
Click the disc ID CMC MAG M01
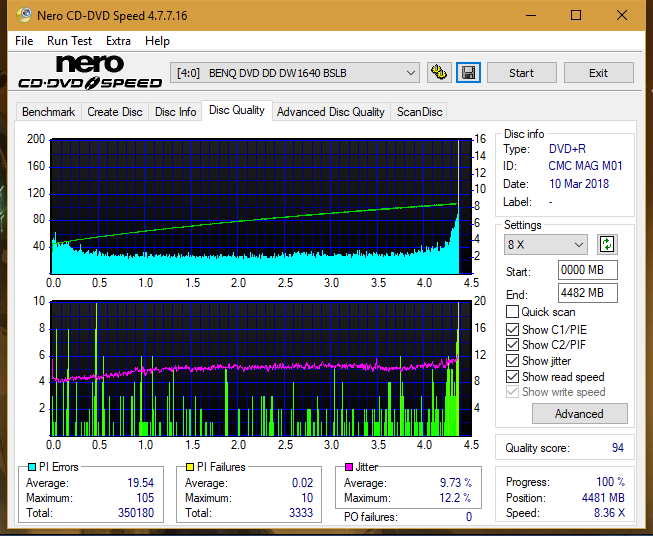coord(585,166)
